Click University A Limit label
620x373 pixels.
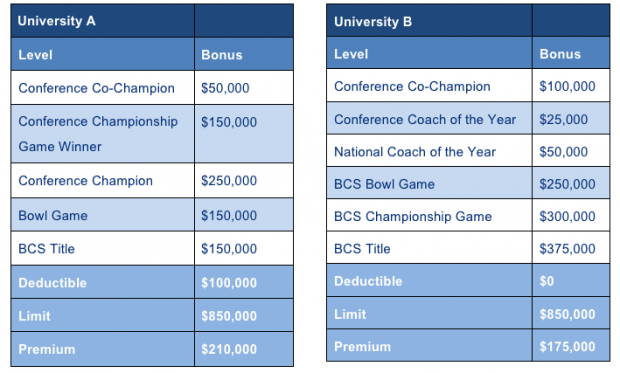click(x=34, y=316)
